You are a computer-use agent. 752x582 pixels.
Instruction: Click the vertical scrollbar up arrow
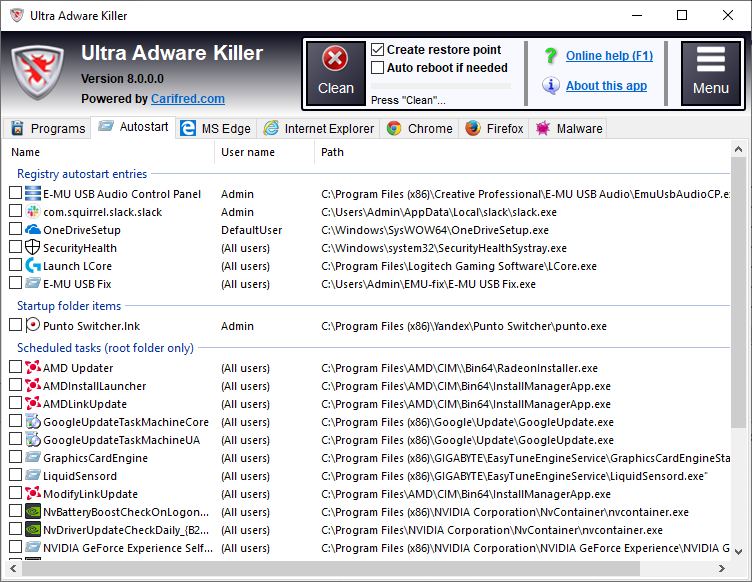738,149
